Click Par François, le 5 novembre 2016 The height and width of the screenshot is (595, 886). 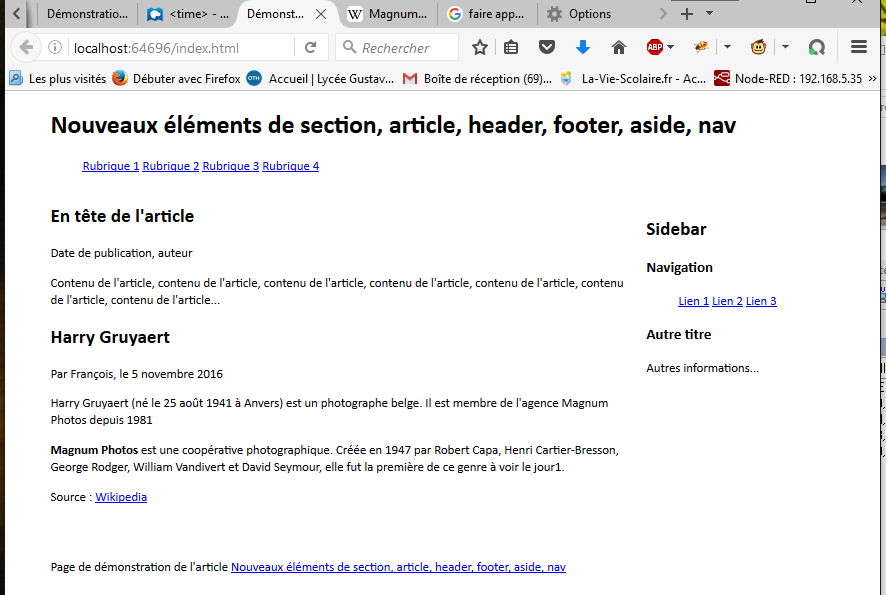coord(137,374)
